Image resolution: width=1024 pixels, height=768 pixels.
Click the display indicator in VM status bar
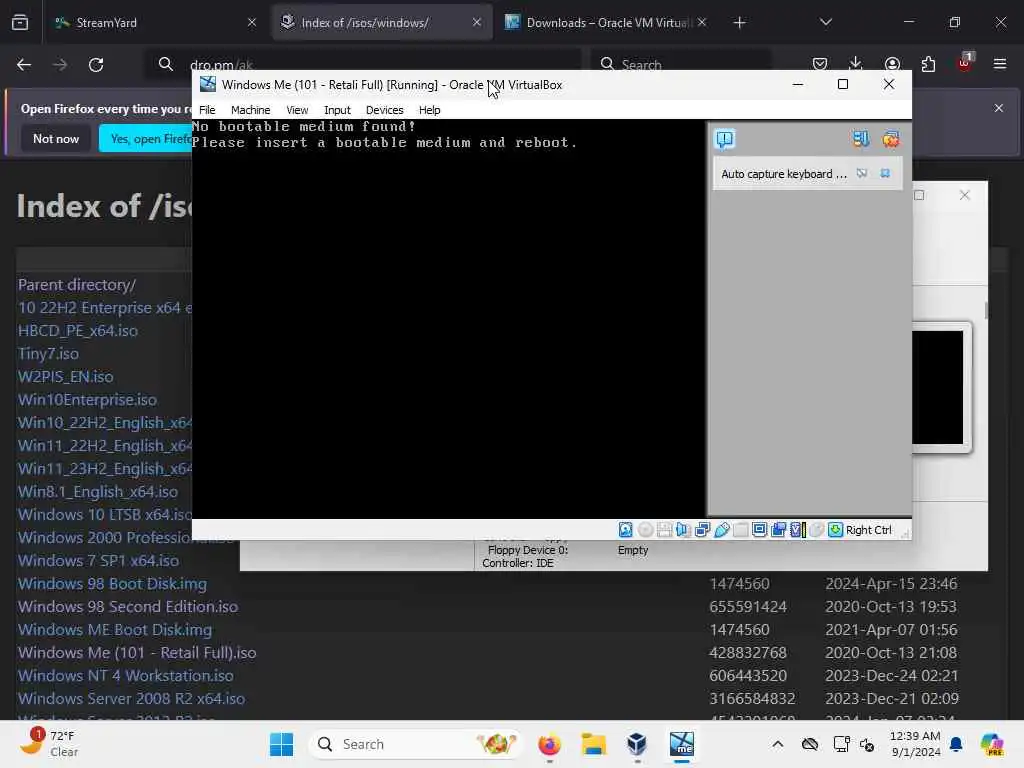(x=760, y=530)
